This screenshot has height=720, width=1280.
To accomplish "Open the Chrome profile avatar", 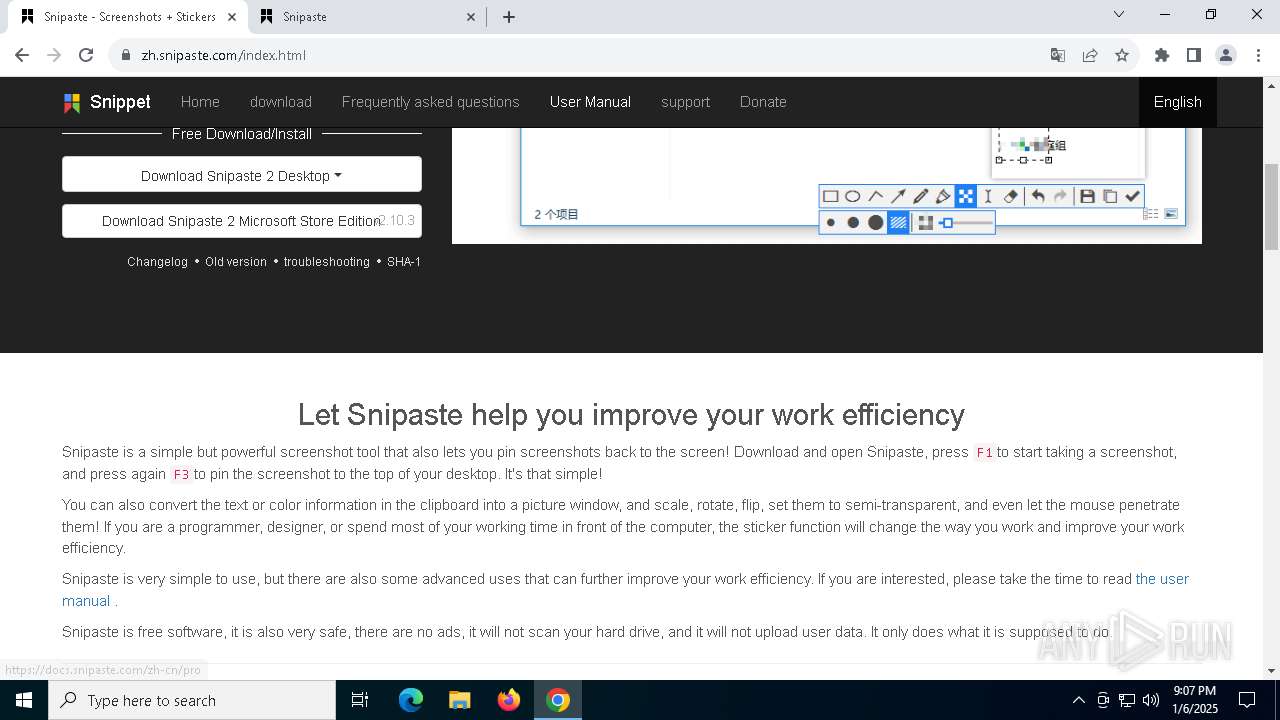I will coord(1226,55).
